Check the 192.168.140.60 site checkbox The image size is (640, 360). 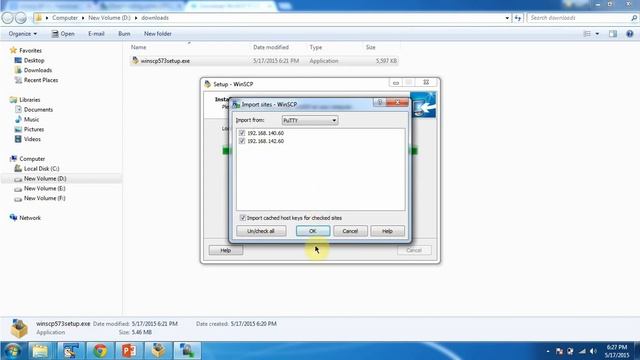click(242, 133)
